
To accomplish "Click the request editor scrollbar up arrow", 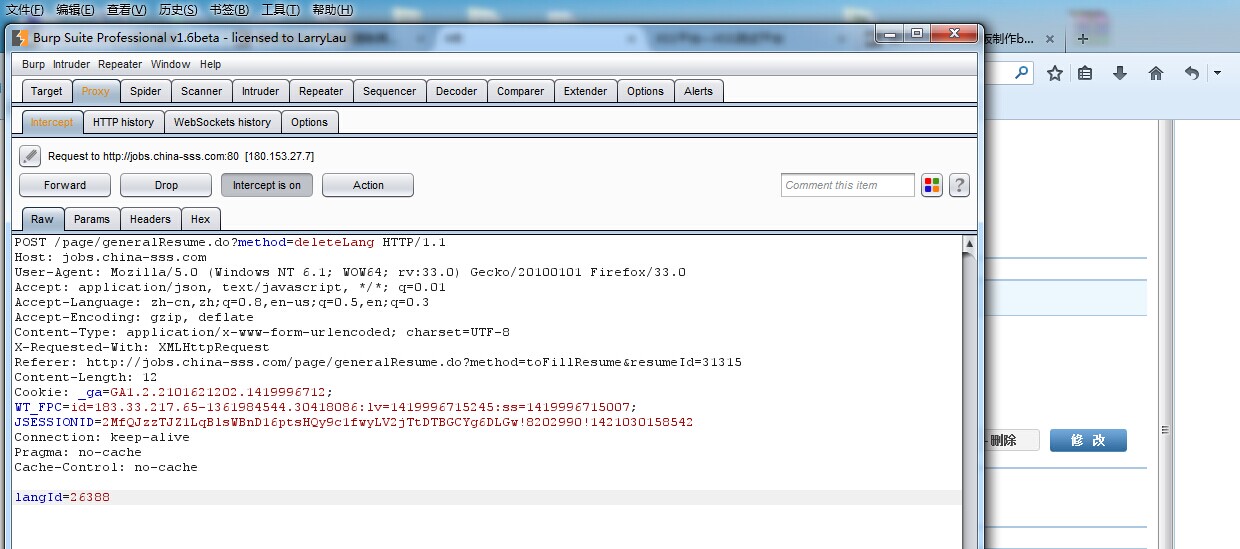I will [x=970, y=243].
